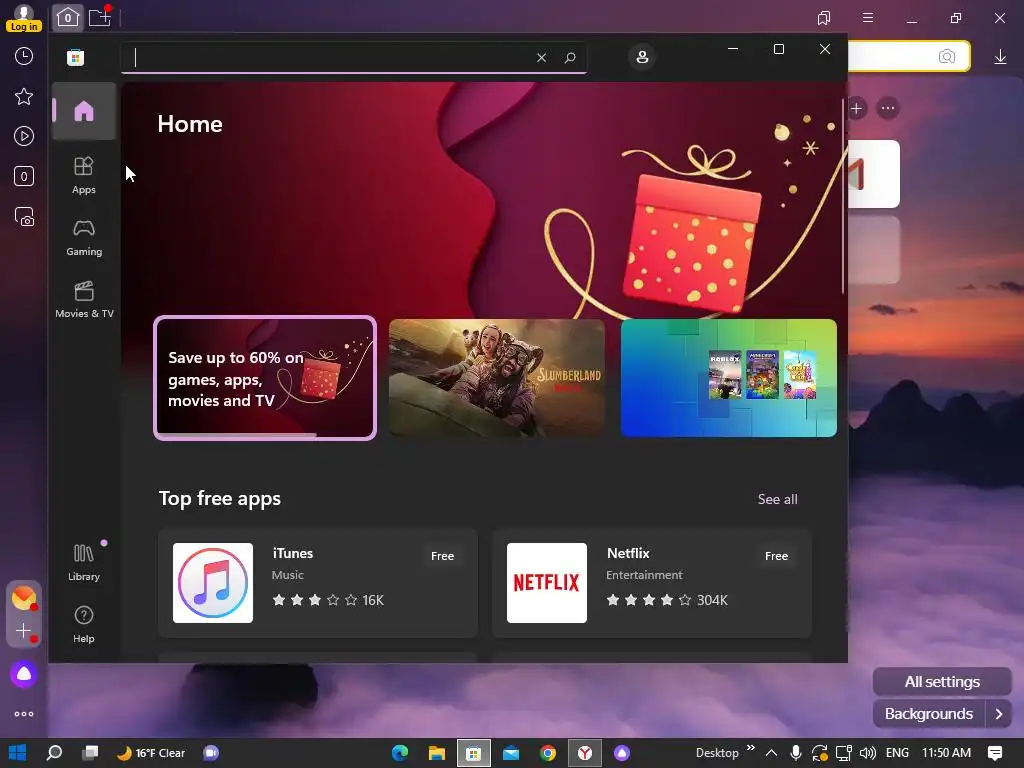Viewport: 1024px width, 768px height.
Task: Open the Movies & TV section
Action: tap(84, 299)
